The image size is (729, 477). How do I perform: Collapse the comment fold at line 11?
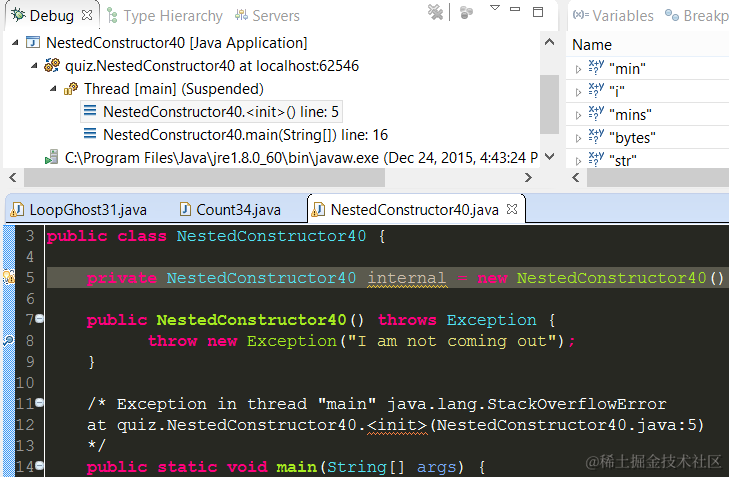[40, 402]
